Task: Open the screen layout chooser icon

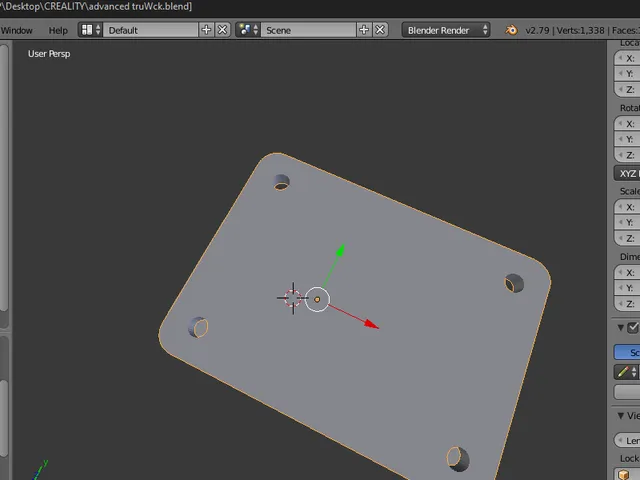Action: pos(90,30)
